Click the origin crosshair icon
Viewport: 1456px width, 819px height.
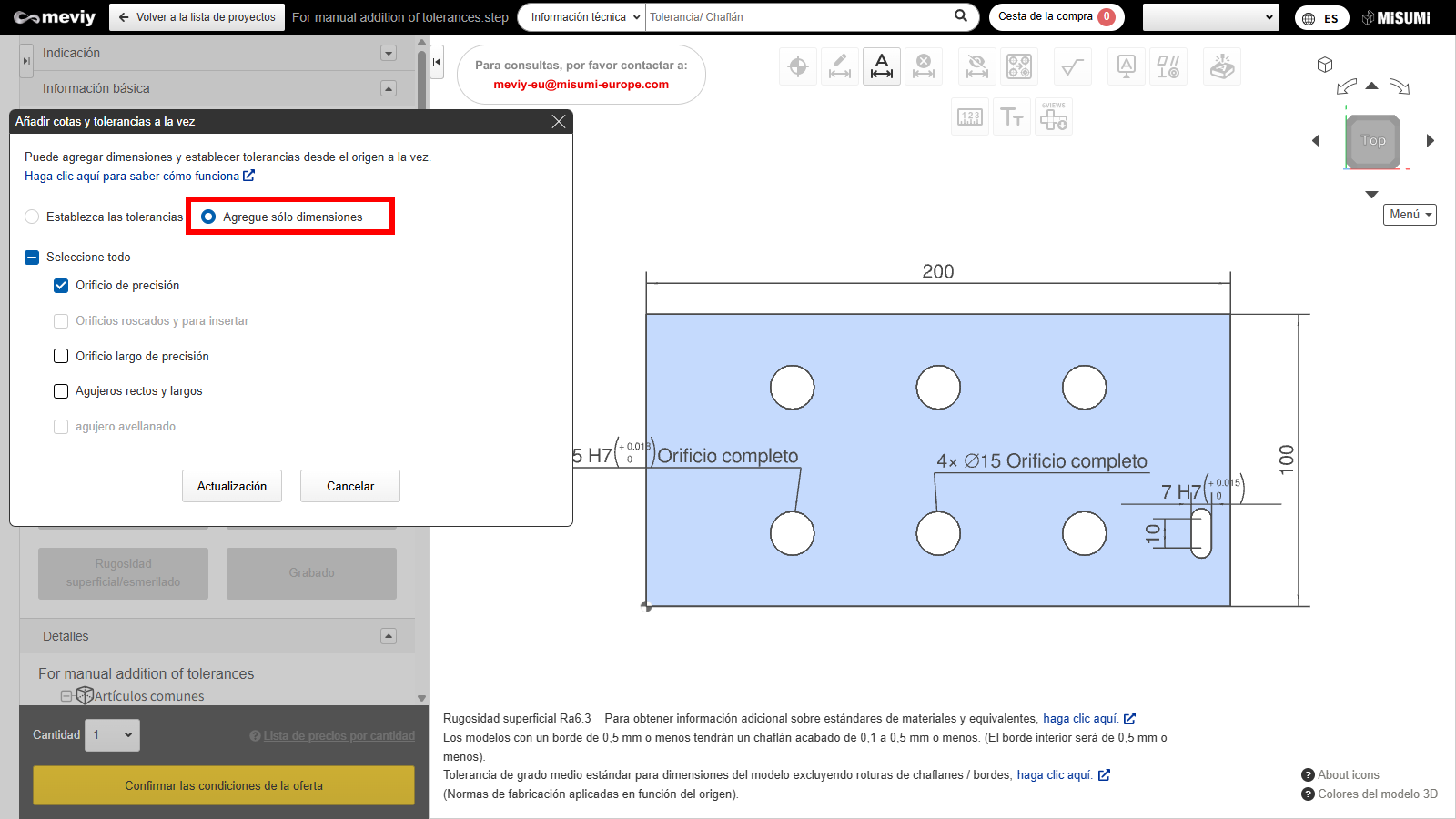pos(798,66)
